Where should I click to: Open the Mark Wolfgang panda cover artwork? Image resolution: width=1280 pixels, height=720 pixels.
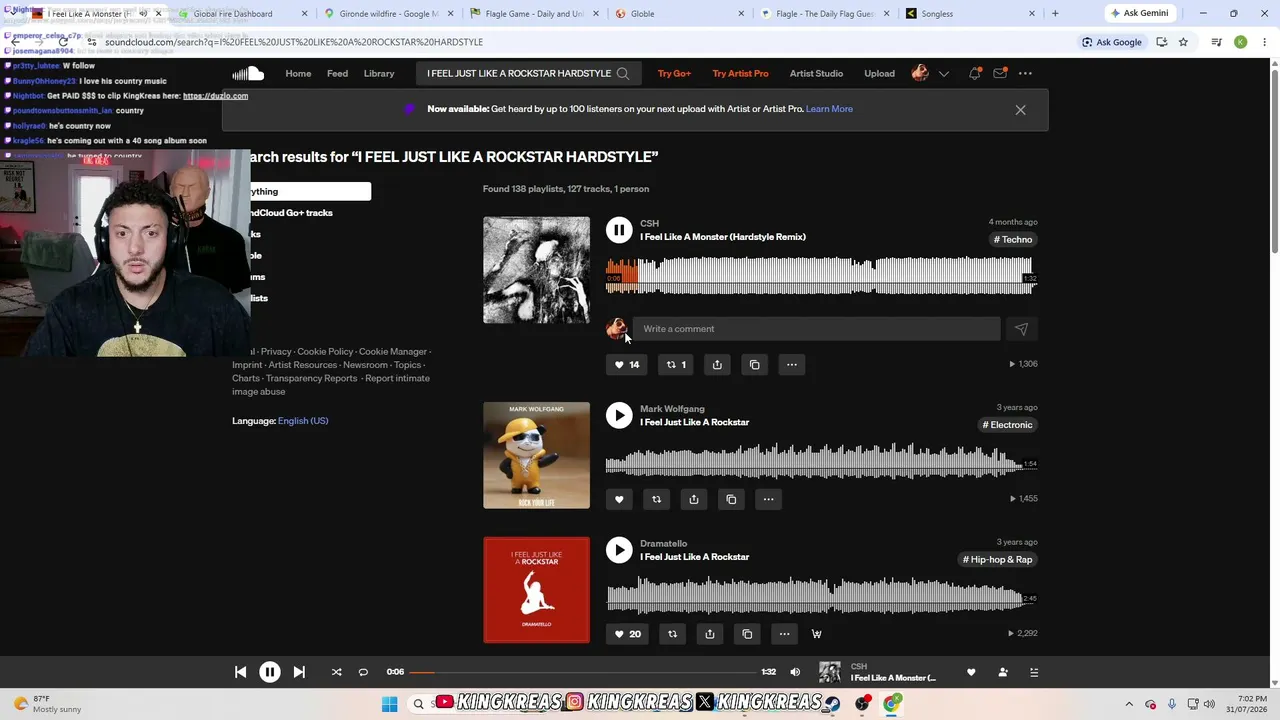[x=536, y=455]
